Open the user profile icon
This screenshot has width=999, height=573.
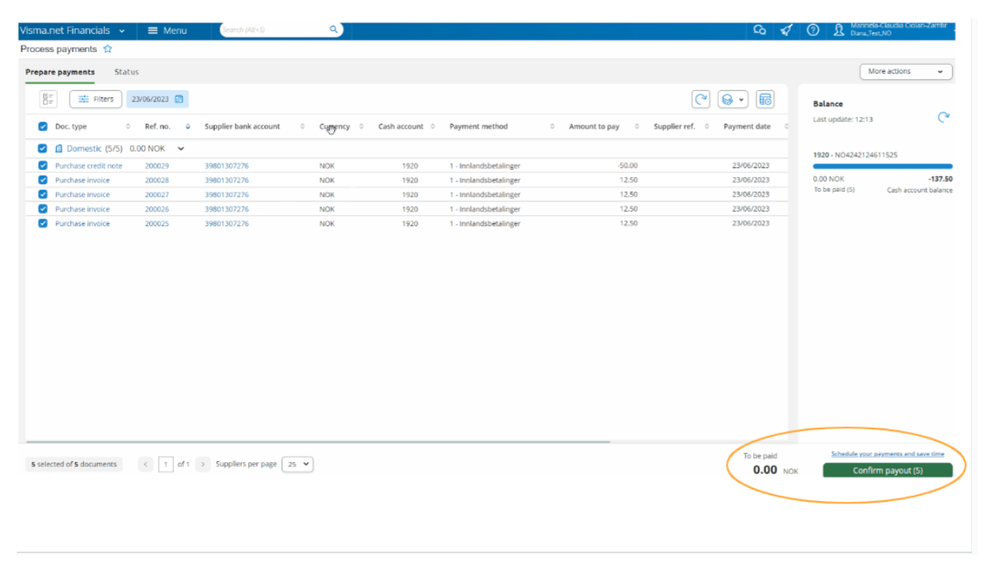tap(838, 30)
